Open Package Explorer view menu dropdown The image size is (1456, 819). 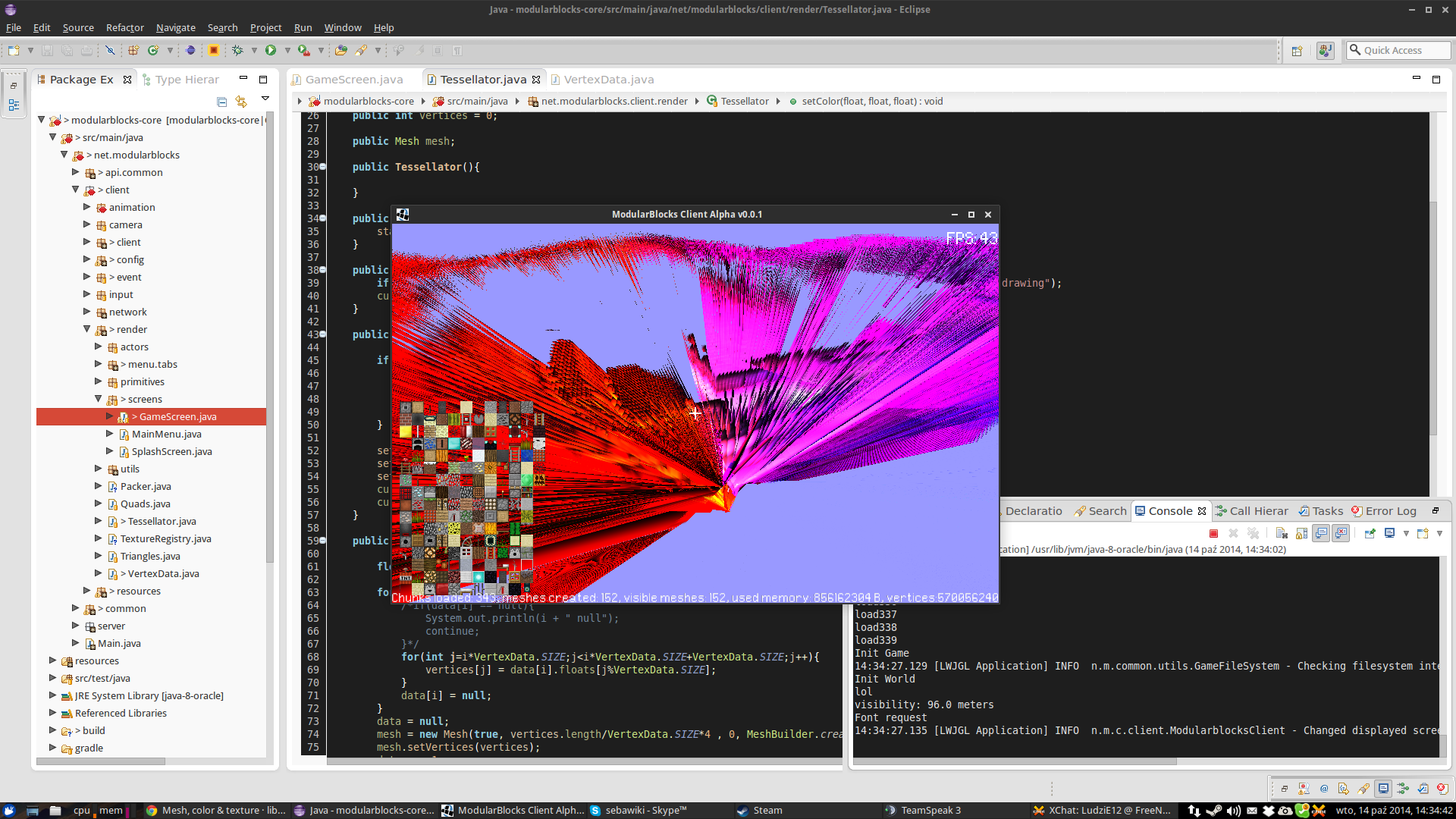[265, 99]
